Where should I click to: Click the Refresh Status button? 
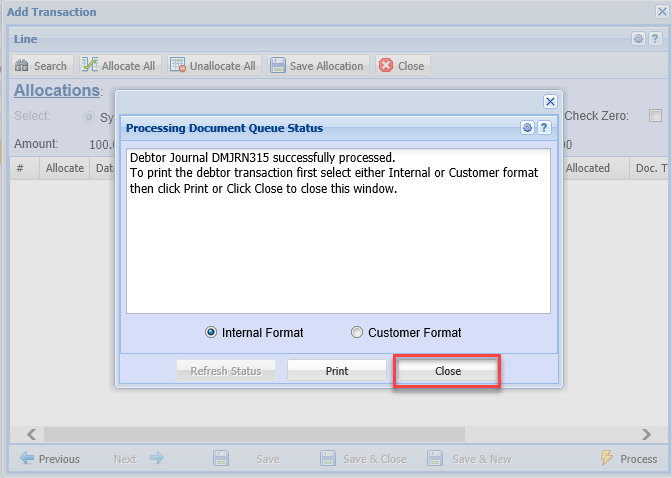point(226,371)
